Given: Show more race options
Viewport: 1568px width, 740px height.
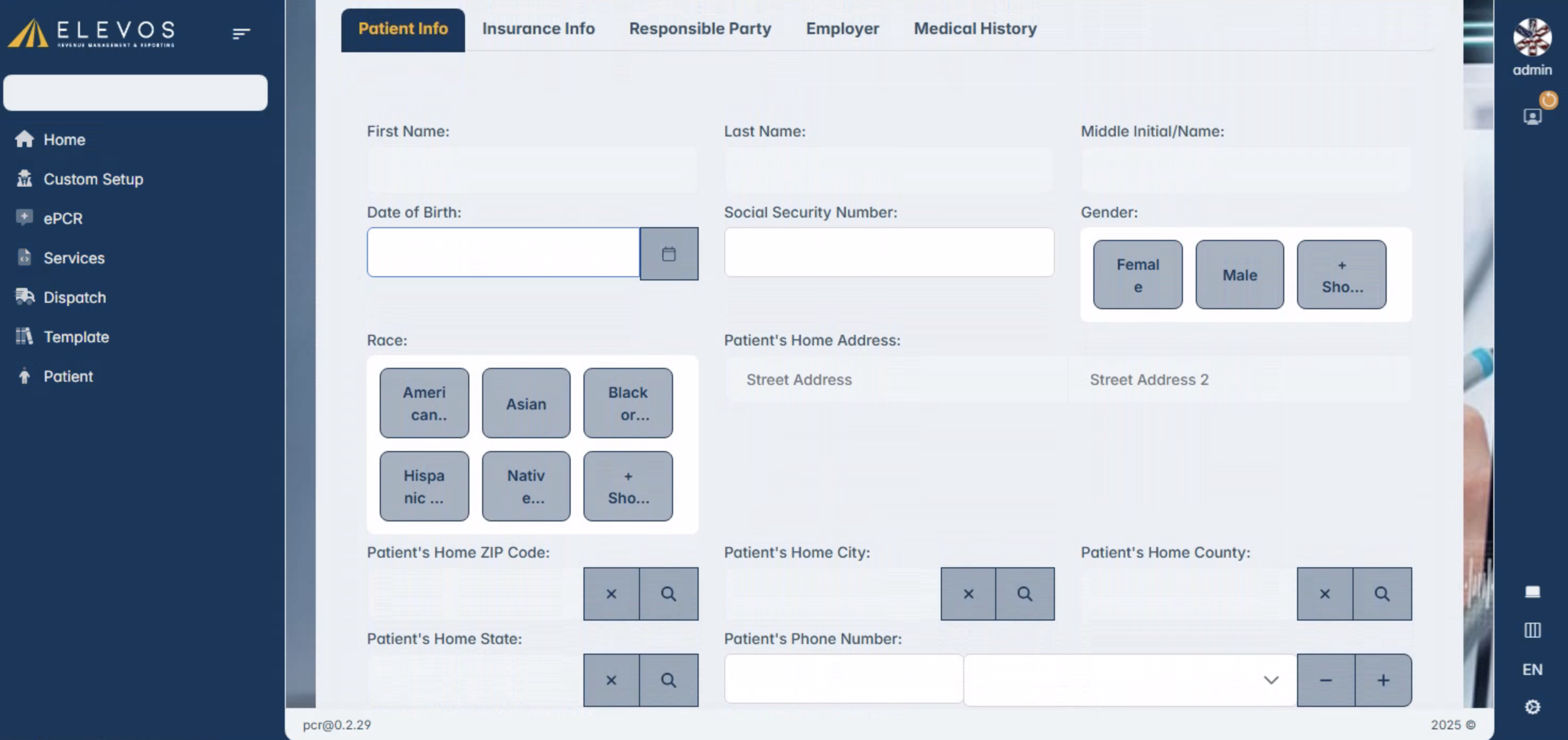Looking at the screenshot, I should [628, 486].
